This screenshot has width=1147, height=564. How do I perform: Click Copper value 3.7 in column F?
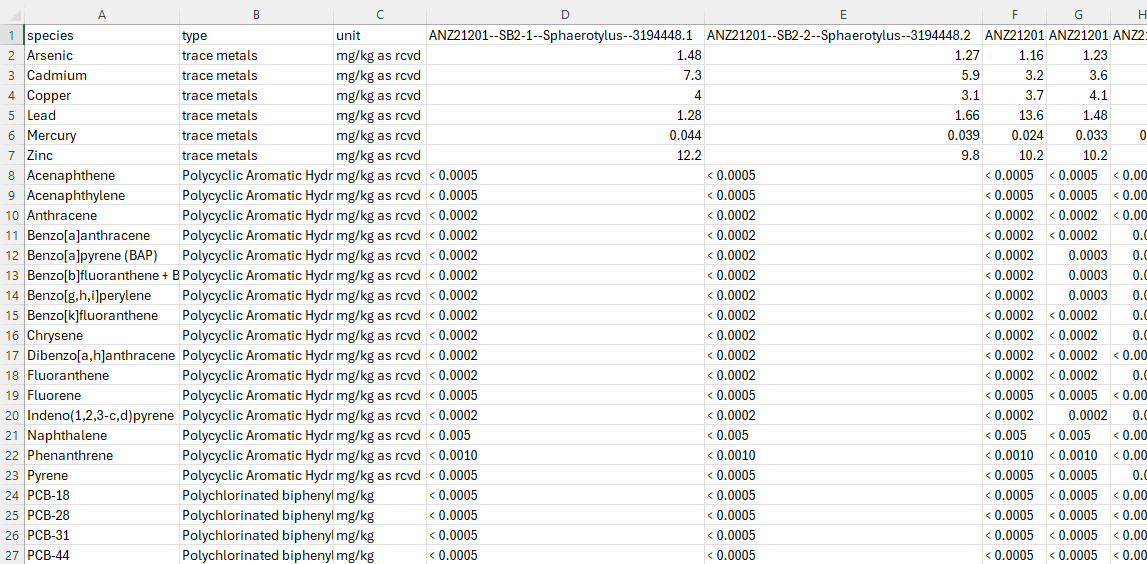[1015, 95]
